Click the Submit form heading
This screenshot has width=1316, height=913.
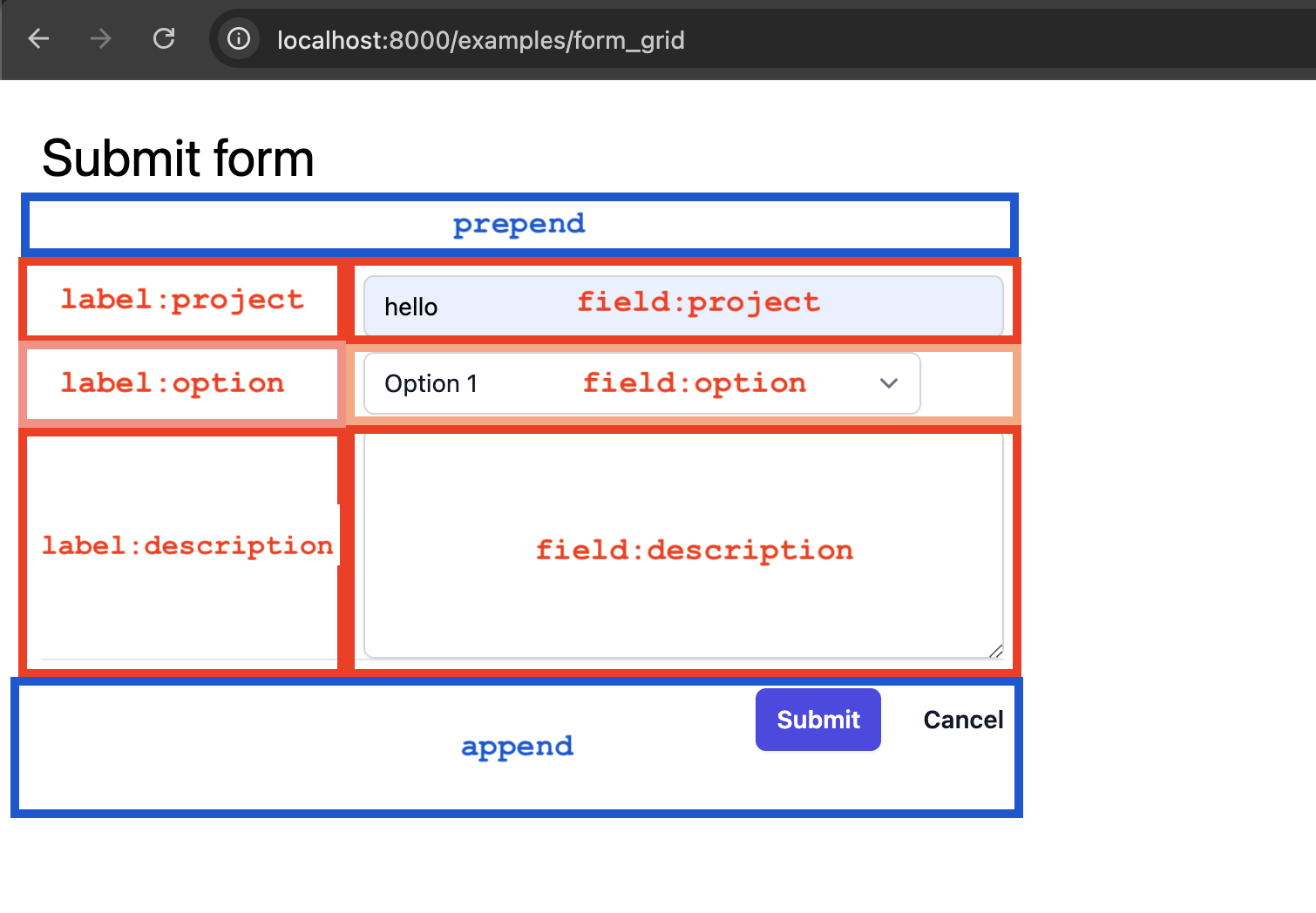pyautogui.click(x=177, y=158)
